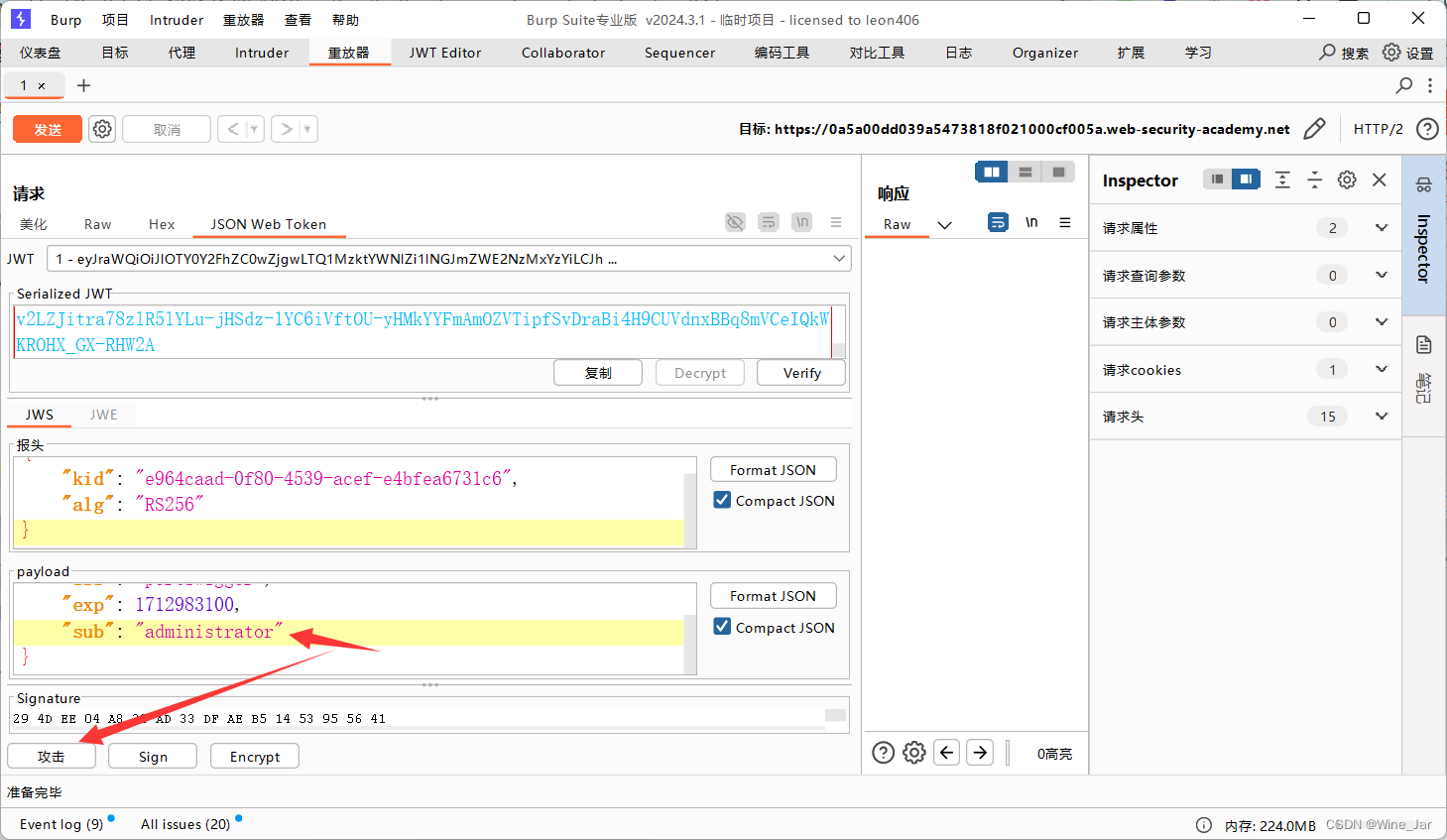
Task: Click the Attack button below signature
Action: 52,756
